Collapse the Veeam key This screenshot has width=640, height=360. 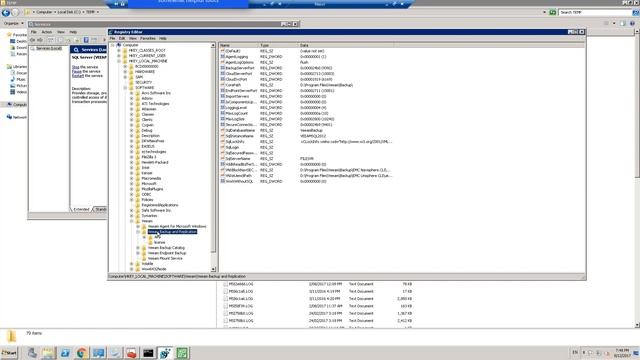point(132,221)
